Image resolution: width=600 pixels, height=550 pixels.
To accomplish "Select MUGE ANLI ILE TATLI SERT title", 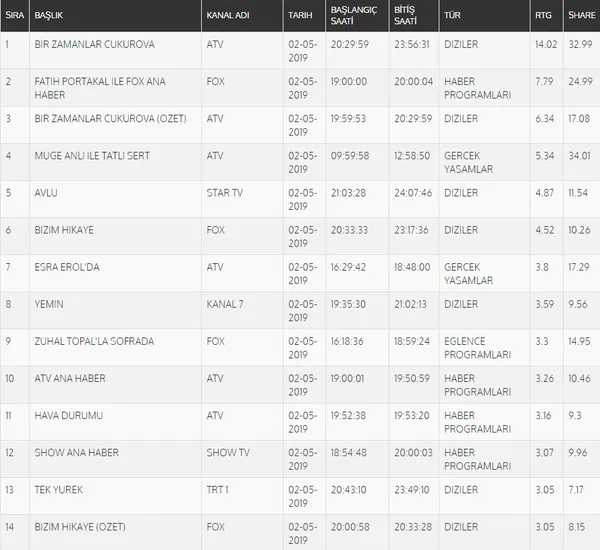I will [x=92, y=156].
